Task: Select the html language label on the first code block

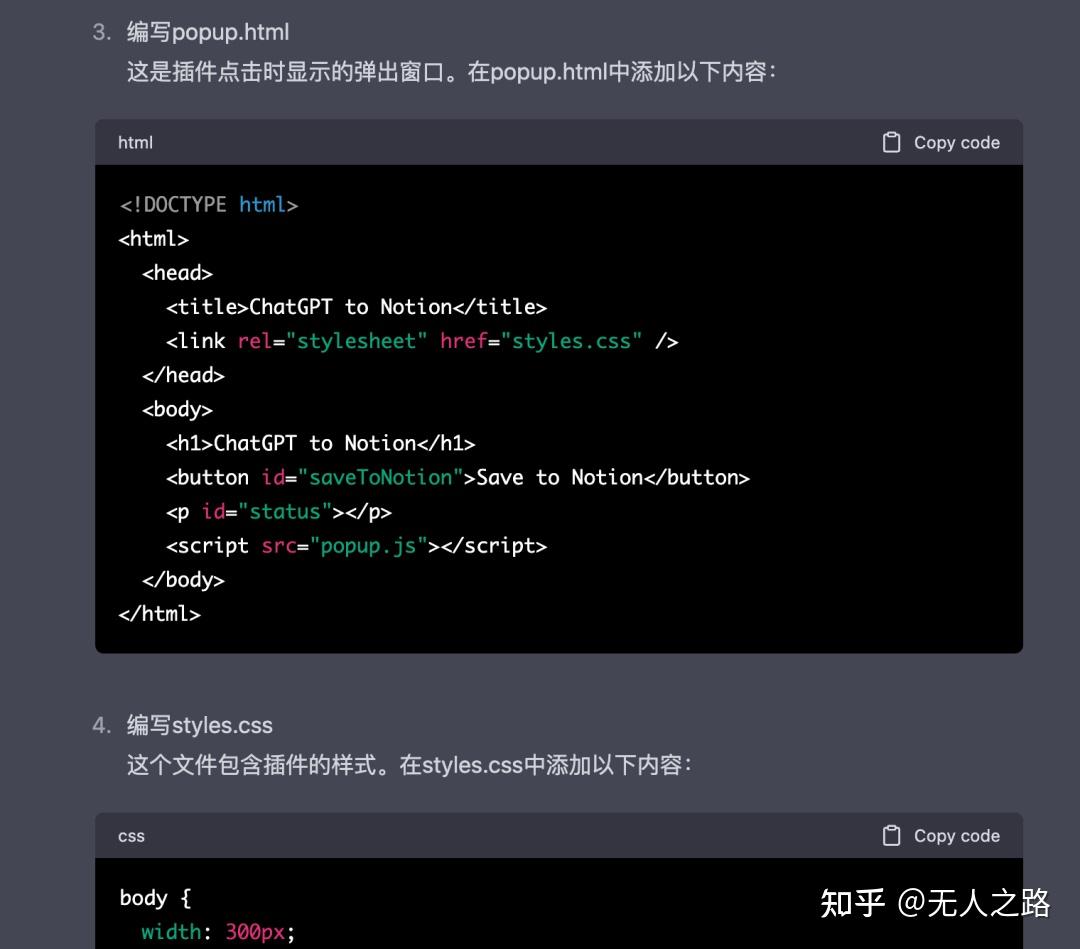Action: pos(134,142)
